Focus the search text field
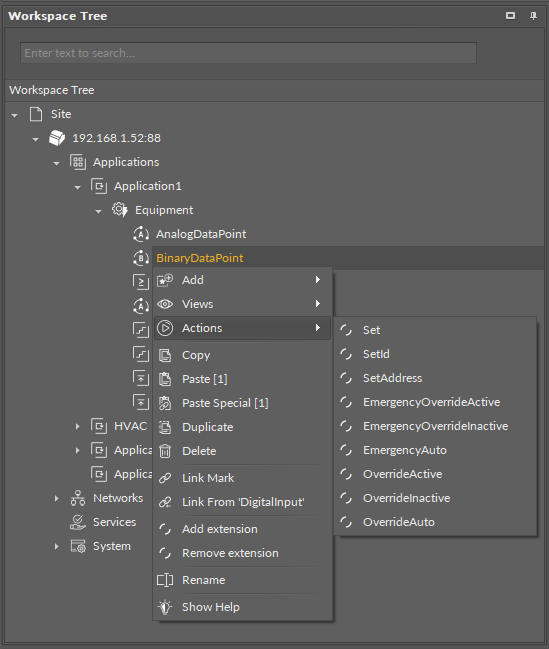549x649 pixels. coord(248,53)
